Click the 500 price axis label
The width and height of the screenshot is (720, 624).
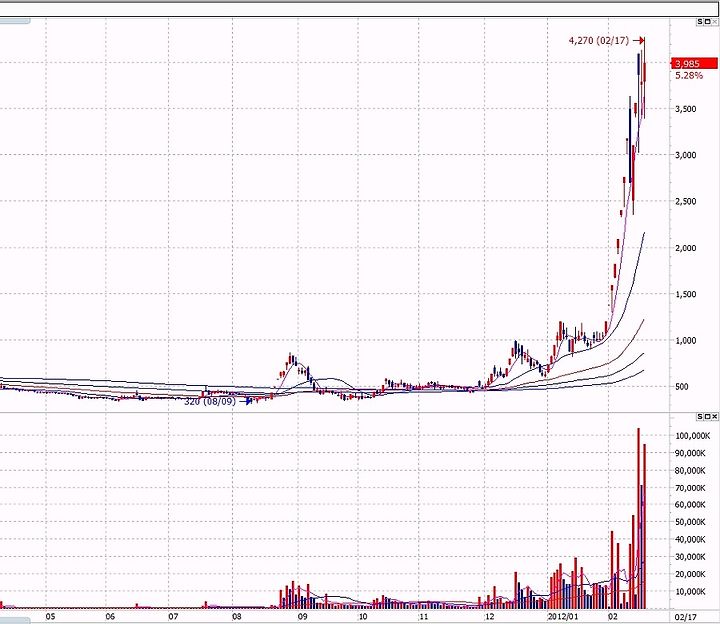[681, 387]
